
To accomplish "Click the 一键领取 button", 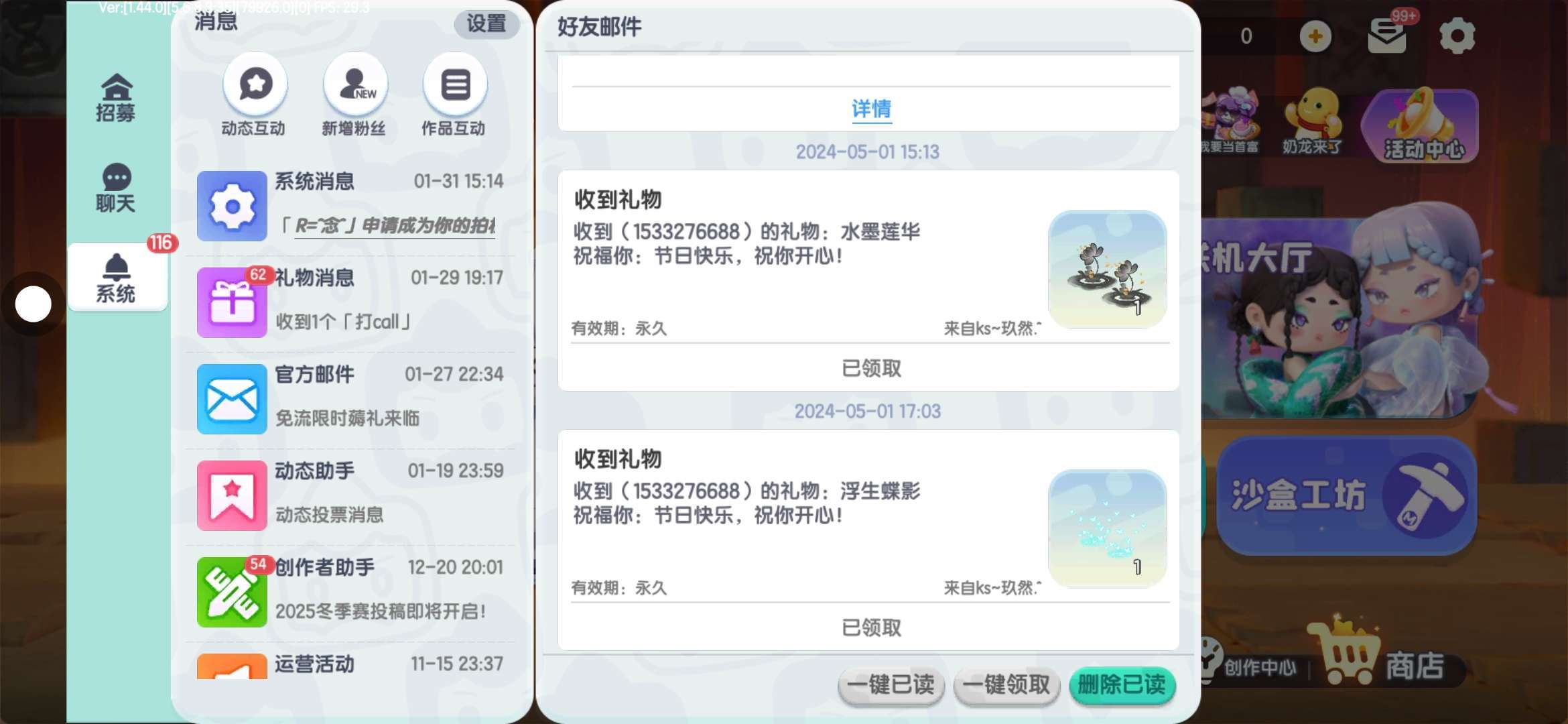I will pyautogui.click(x=1006, y=685).
